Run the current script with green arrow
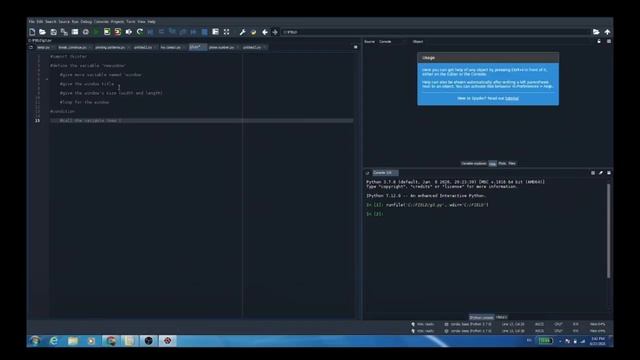The width and height of the screenshot is (640, 360). (96, 32)
